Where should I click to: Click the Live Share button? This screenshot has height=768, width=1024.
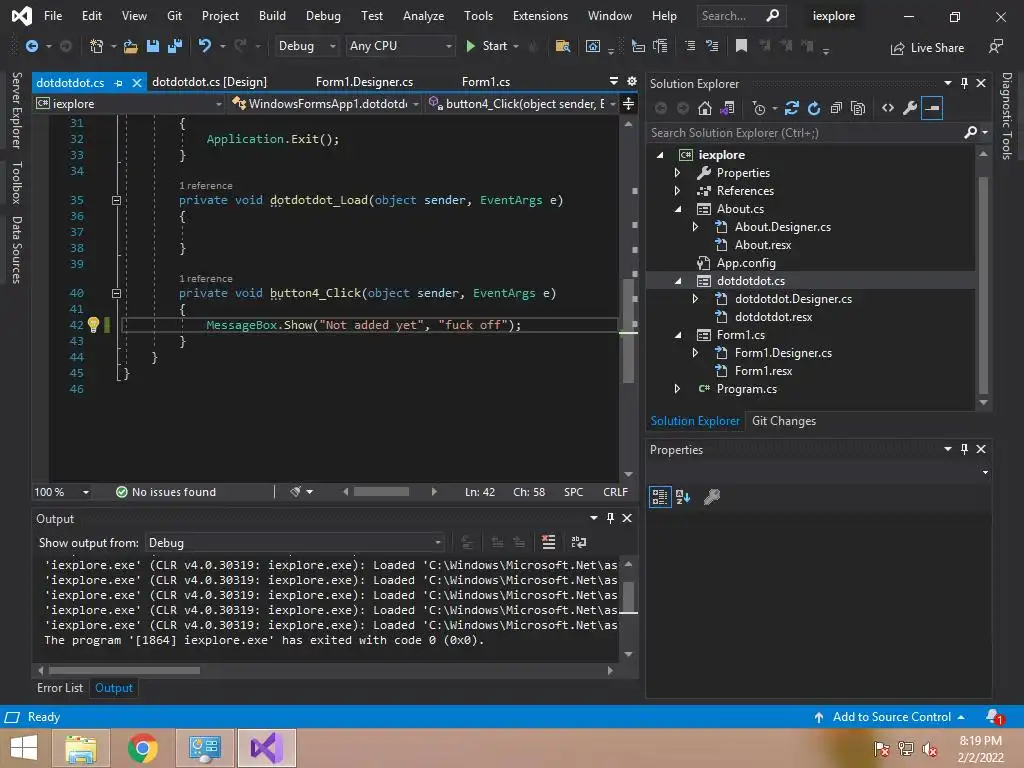927,47
